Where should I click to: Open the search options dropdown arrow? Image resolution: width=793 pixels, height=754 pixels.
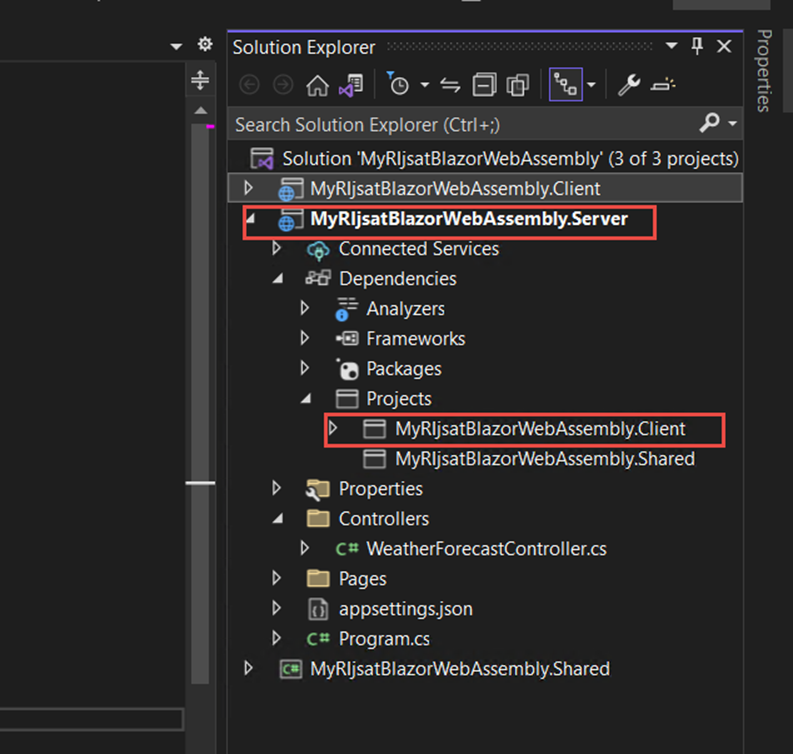[x=733, y=123]
